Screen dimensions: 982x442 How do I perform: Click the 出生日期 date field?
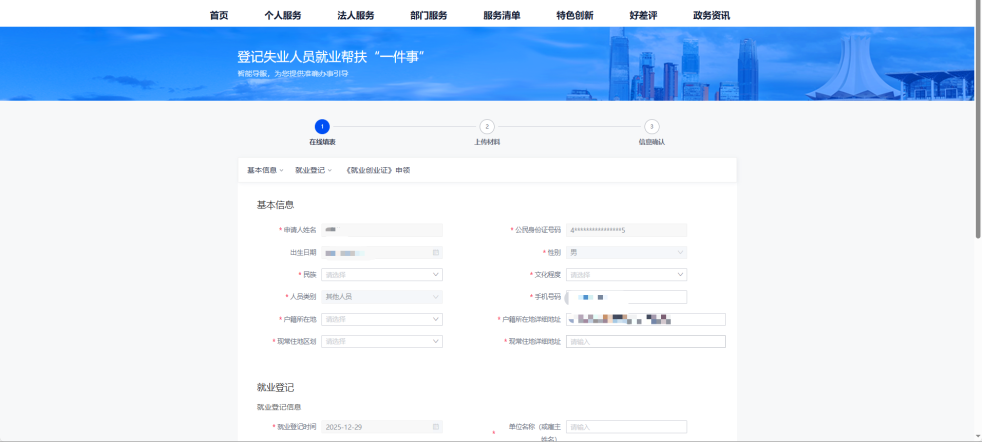pos(382,252)
